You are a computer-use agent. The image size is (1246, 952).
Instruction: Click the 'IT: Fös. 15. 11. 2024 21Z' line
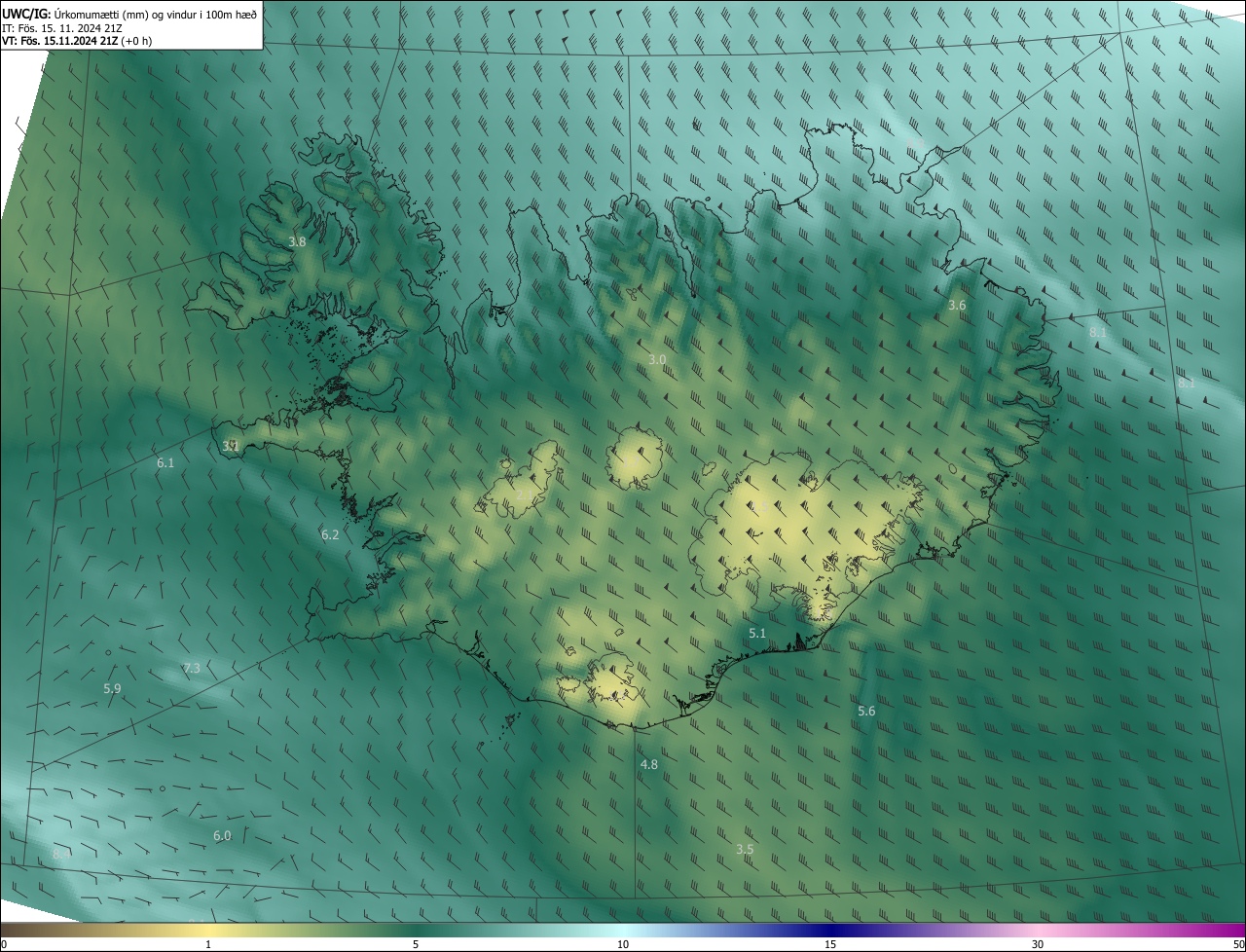(x=61, y=27)
